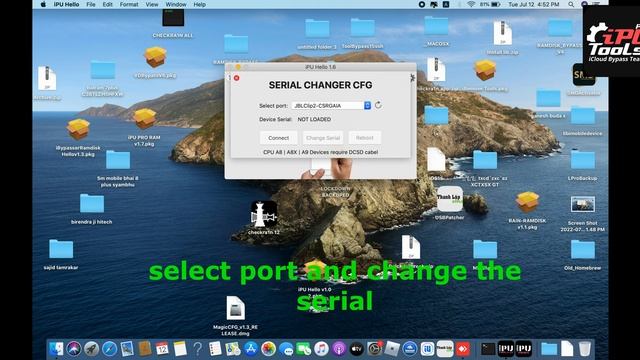Open Photos from the dock
Viewport: 640px width, 360px height.
pyautogui.click(x=268, y=349)
